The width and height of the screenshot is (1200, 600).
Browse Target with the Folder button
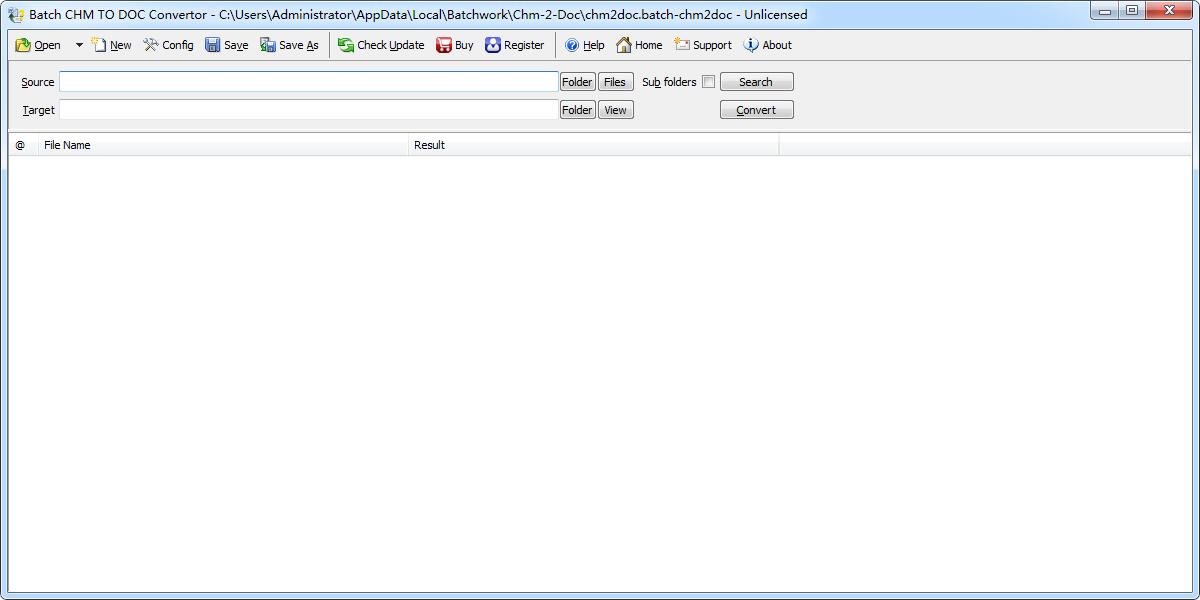pyautogui.click(x=577, y=110)
